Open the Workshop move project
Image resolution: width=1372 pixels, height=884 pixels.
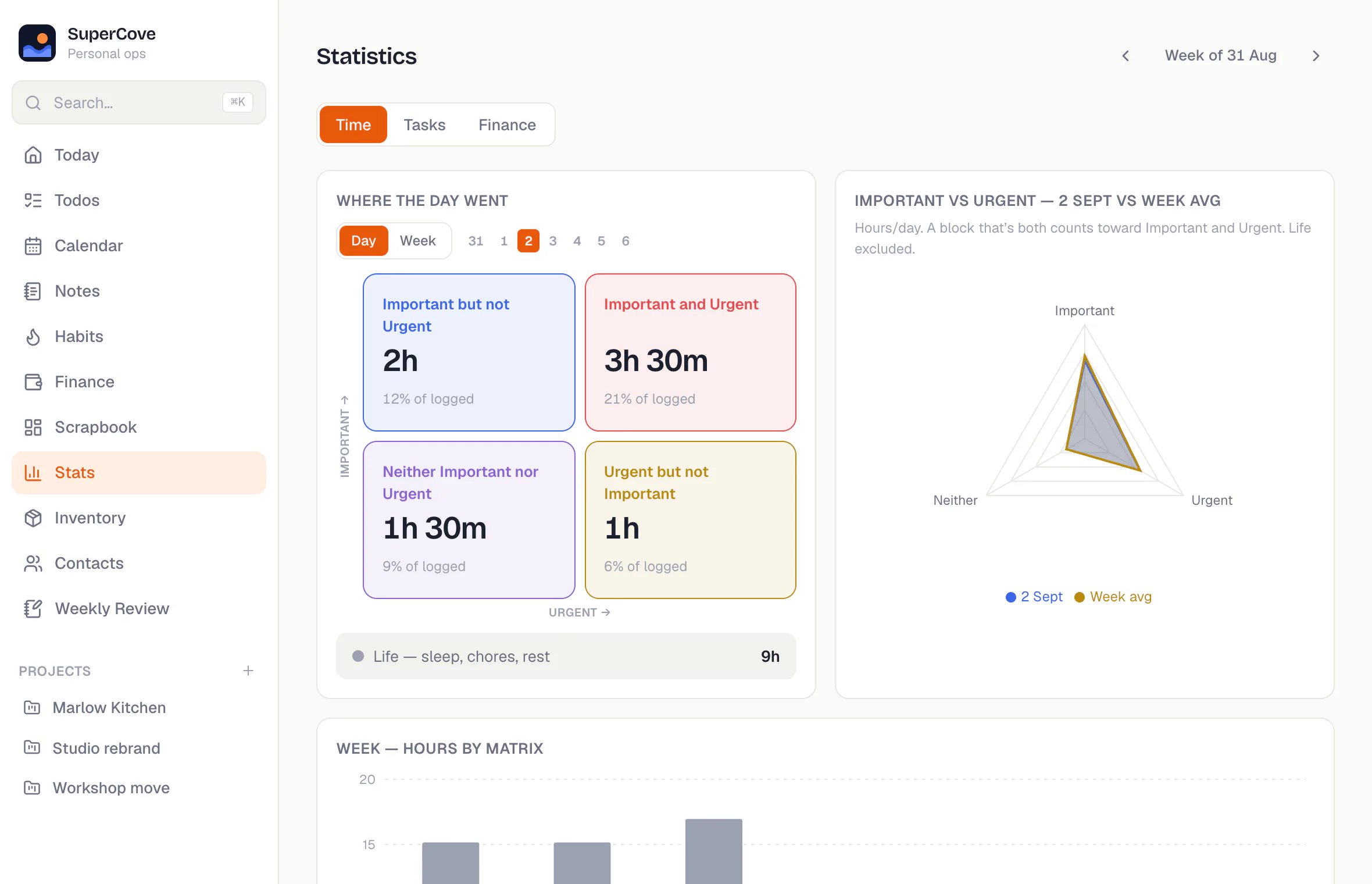[x=139, y=787]
